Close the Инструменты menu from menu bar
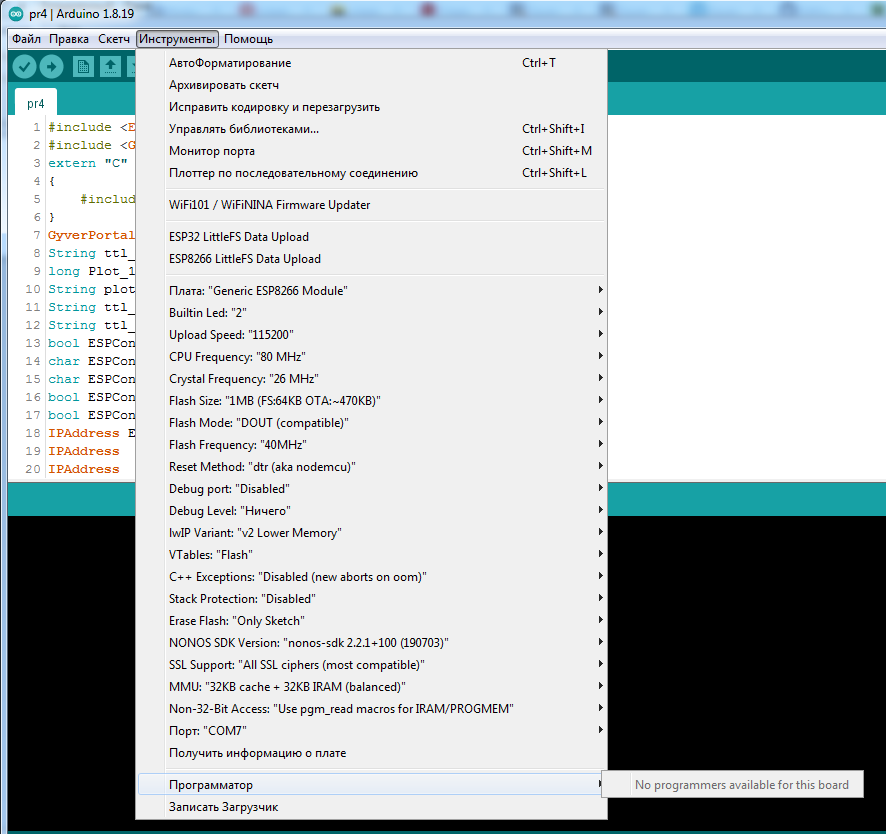Image resolution: width=886 pixels, height=834 pixels. click(x=177, y=39)
